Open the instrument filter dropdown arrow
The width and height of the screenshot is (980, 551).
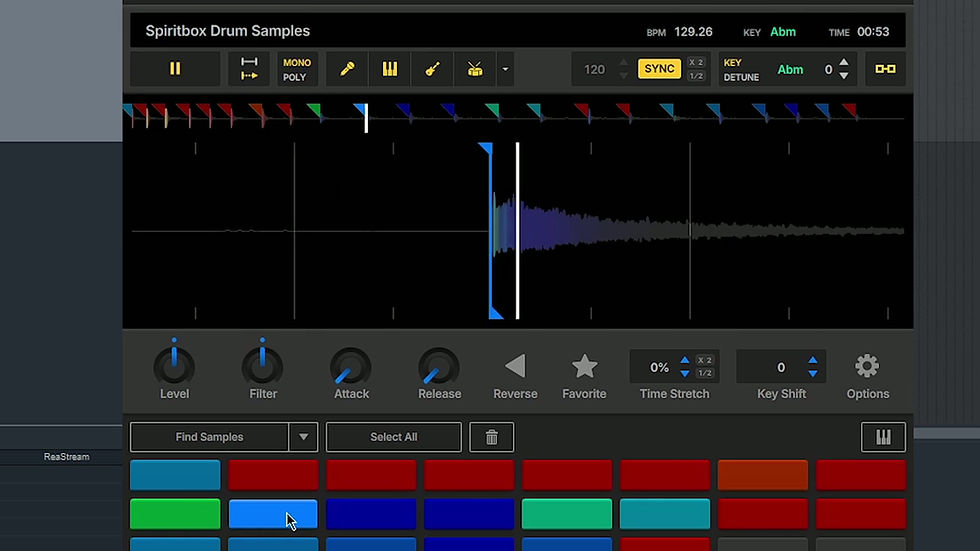point(505,69)
